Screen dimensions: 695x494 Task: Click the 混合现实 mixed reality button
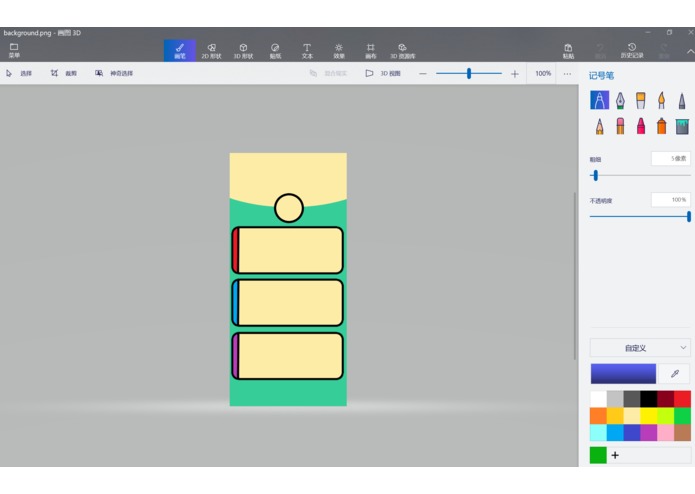coord(328,73)
